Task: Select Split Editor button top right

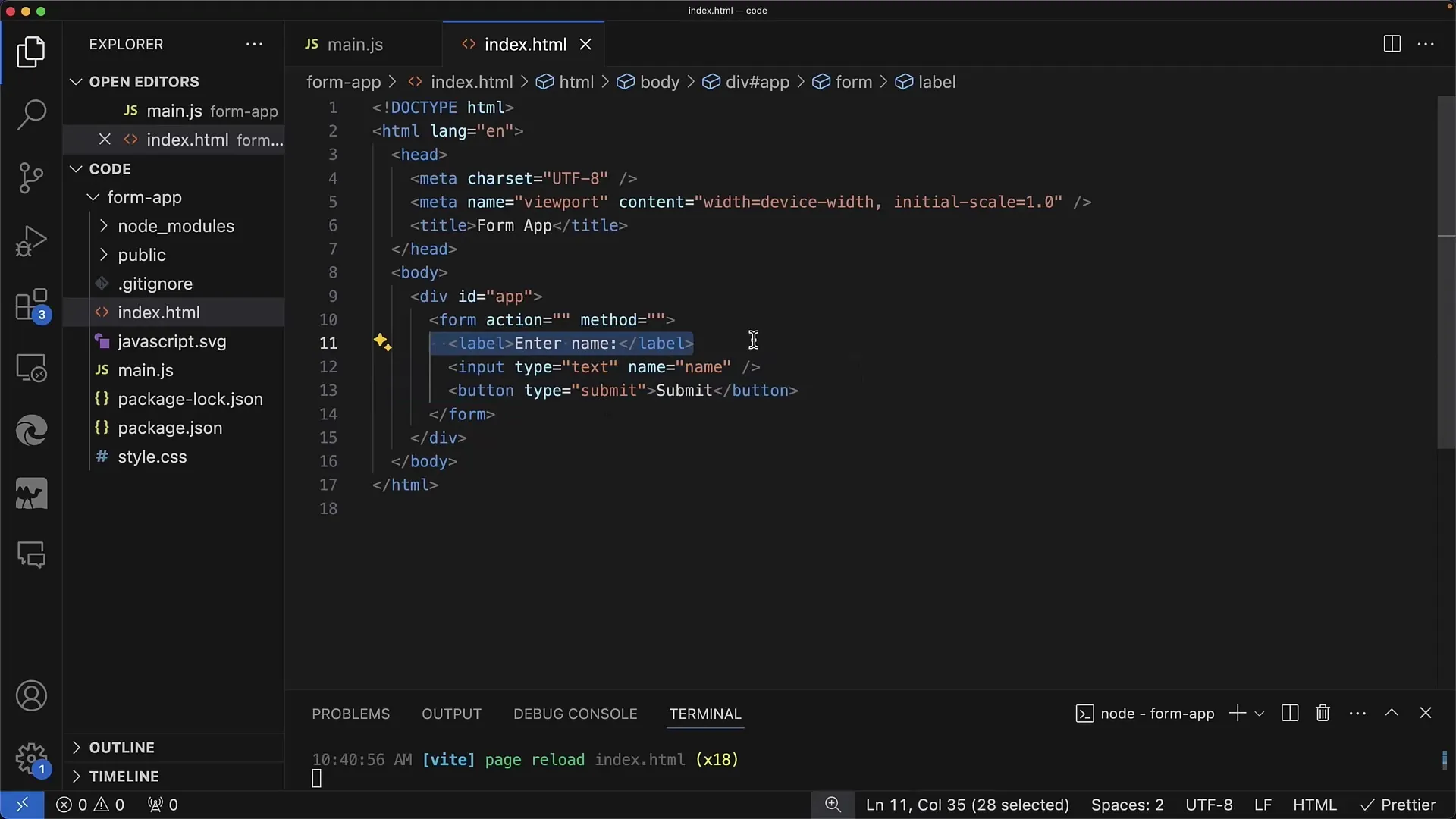Action: pyautogui.click(x=1391, y=44)
